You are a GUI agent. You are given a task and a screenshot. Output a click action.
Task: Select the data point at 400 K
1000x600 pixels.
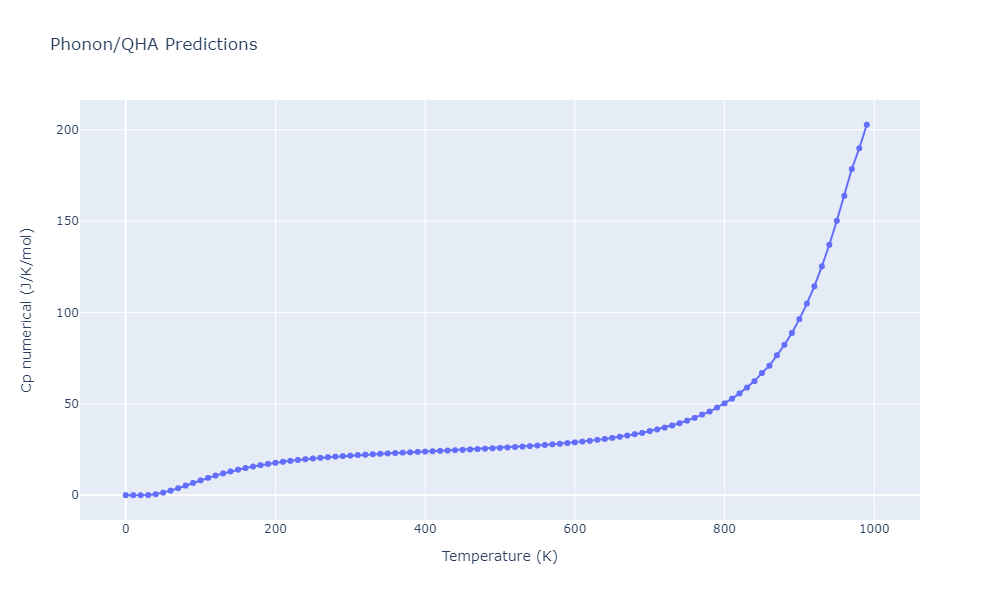point(425,451)
